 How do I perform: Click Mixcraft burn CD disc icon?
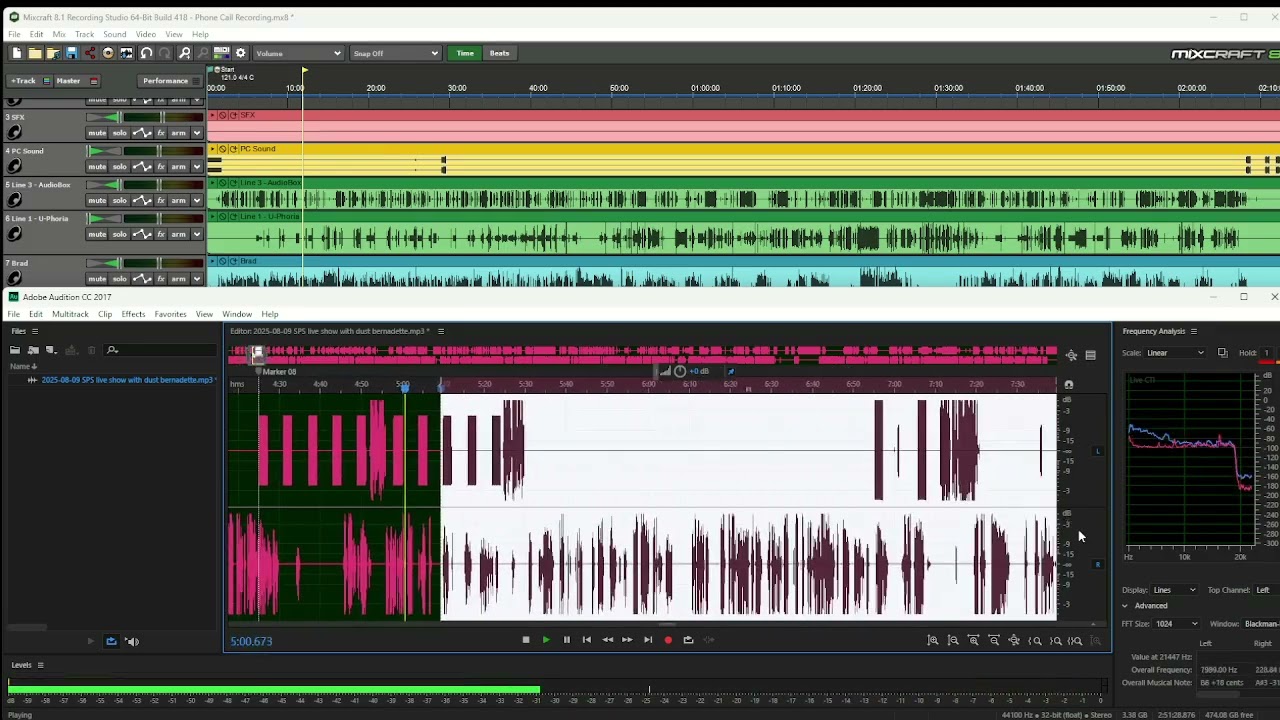108,53
